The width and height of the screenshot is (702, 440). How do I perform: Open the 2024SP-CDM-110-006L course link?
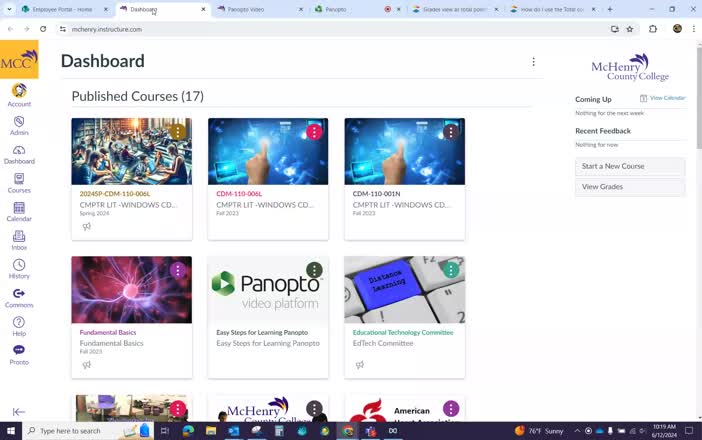tap(115, 194)
